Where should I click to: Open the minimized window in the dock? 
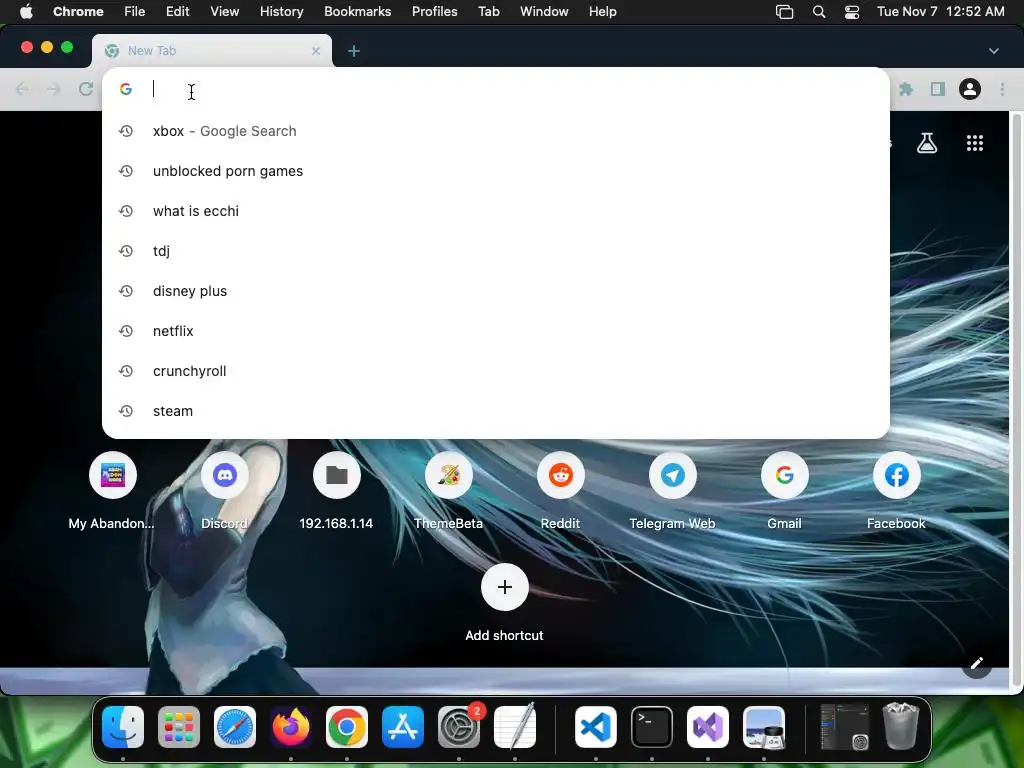click(844, 727)
